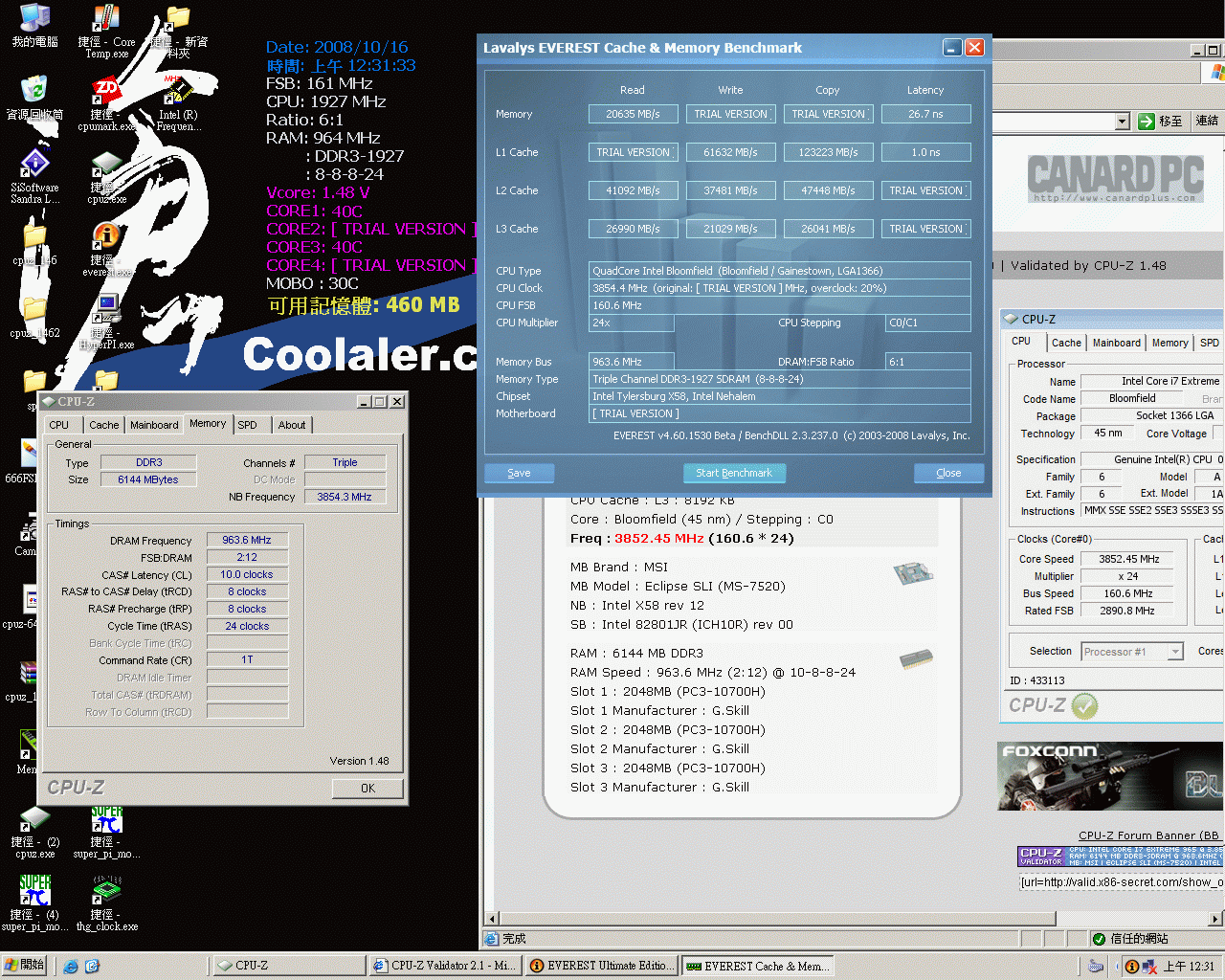The image size is (1225, 980).
Task: Click the Memory Type DDR3 field
Action: point(148,462)
